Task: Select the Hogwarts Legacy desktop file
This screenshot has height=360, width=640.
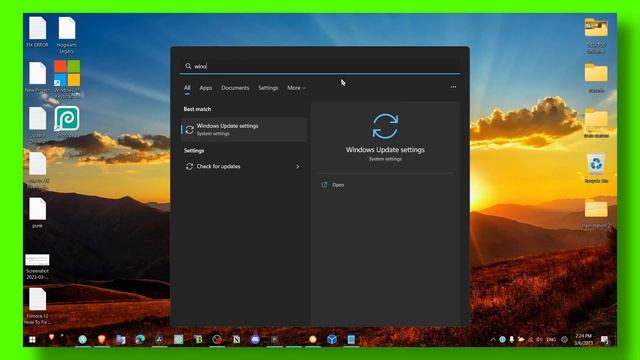Action: (x=67, y=35)
